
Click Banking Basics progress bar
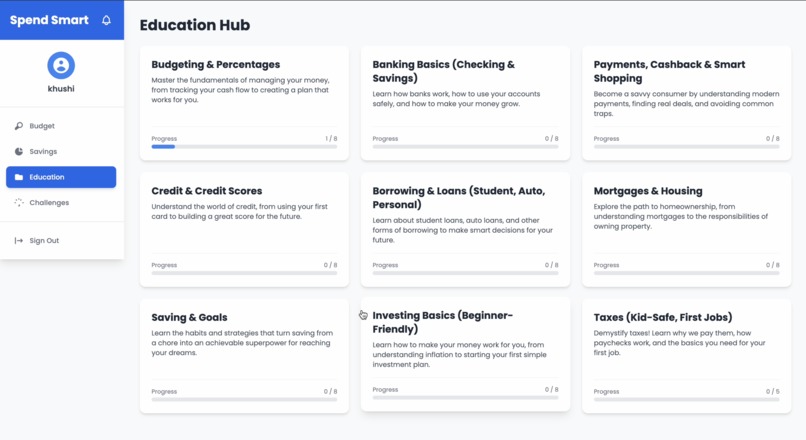[x=465, y=146]
